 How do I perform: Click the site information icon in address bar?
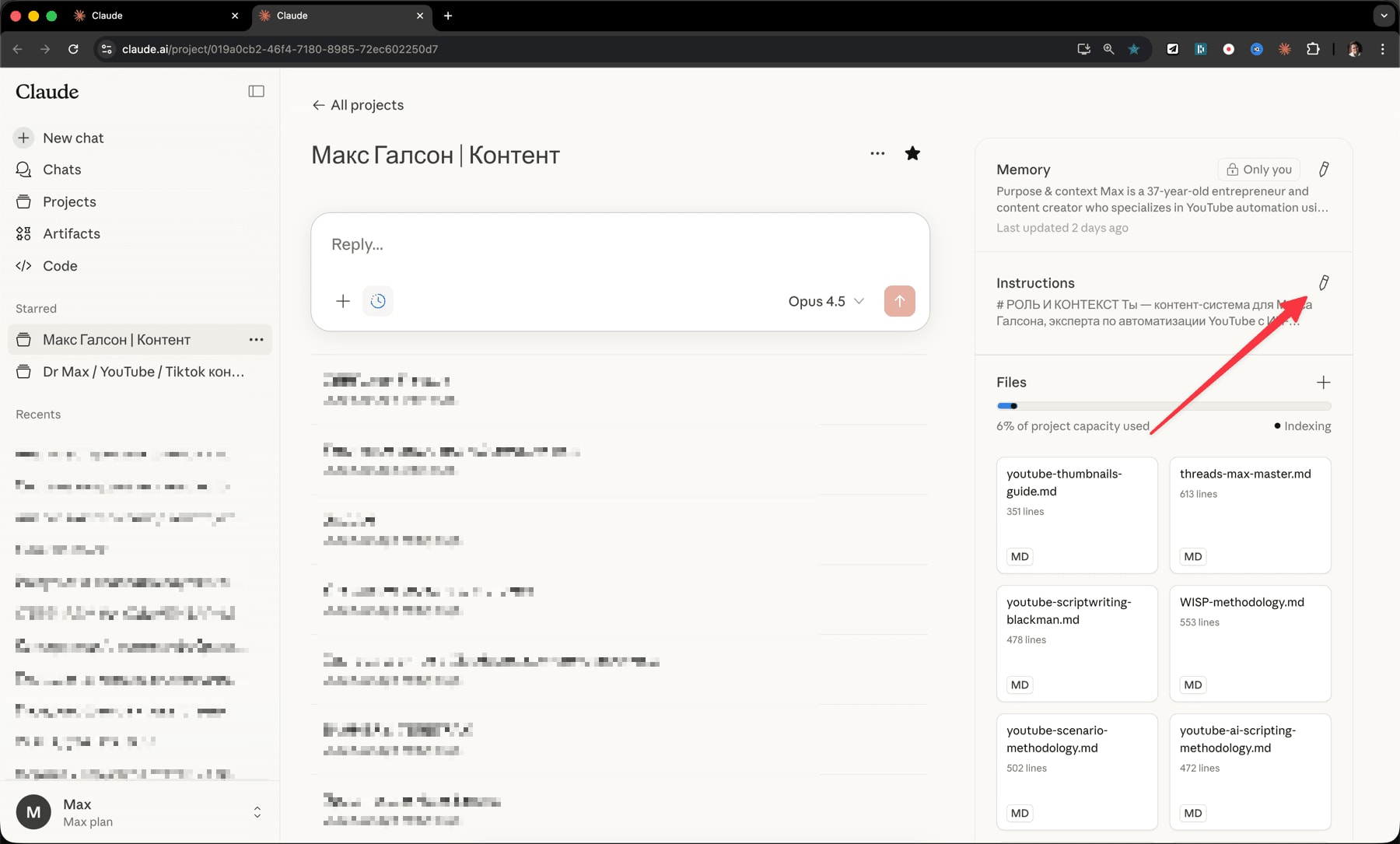(107, 49)
